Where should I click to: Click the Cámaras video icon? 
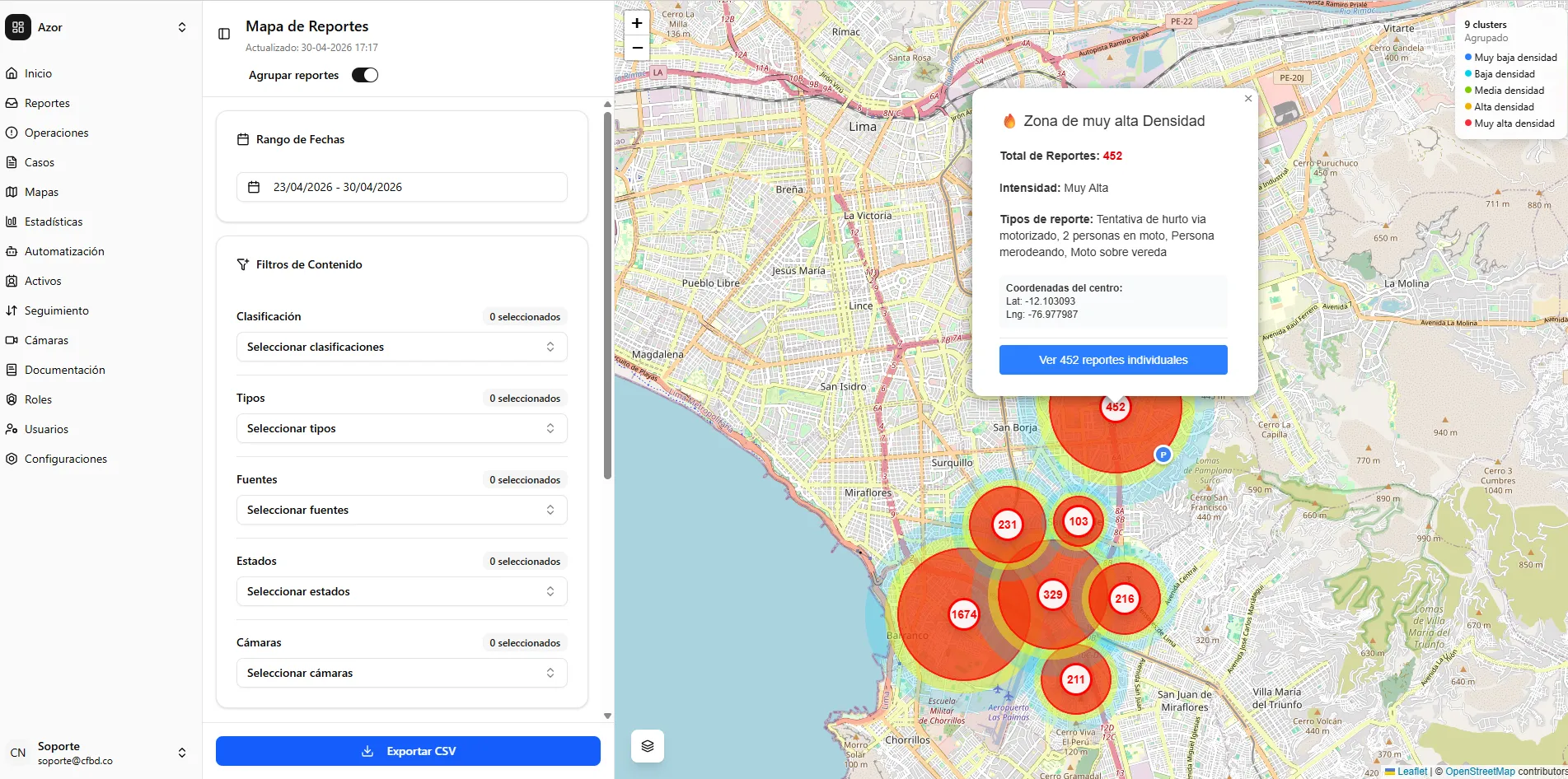[x=12, y=340]
